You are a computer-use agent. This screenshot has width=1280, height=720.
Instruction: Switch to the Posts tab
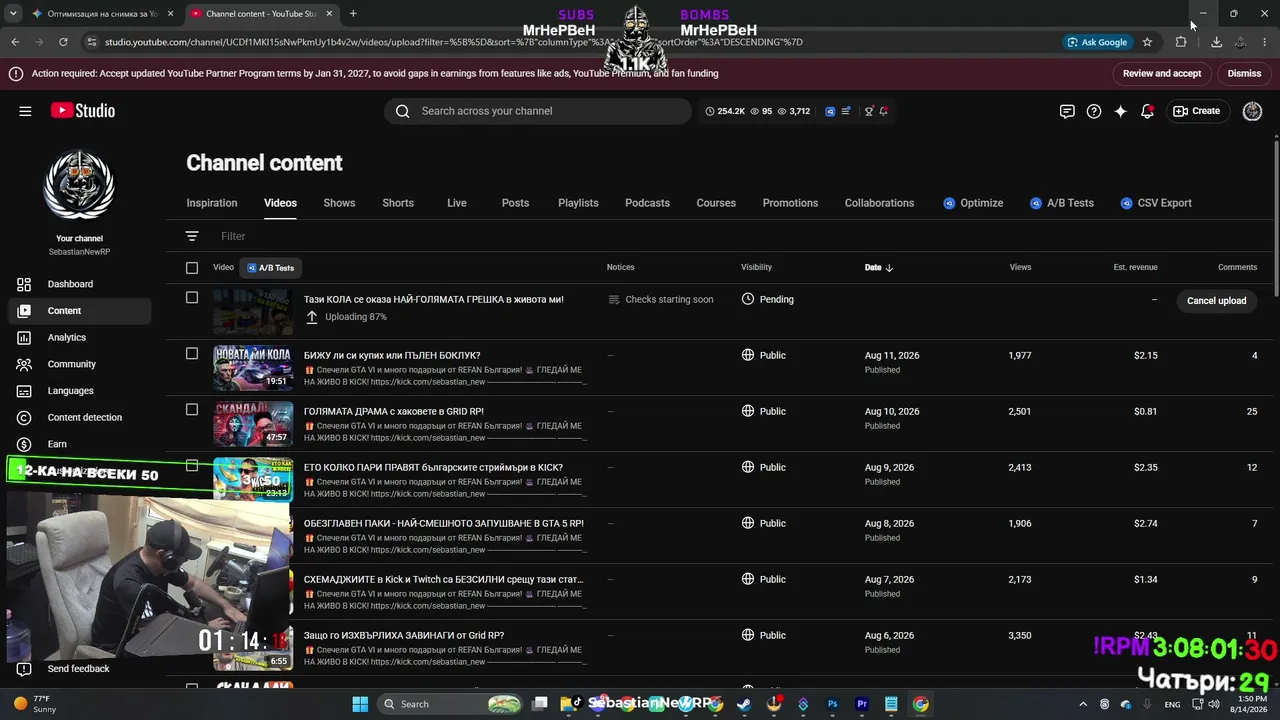(x=515, y=203)
